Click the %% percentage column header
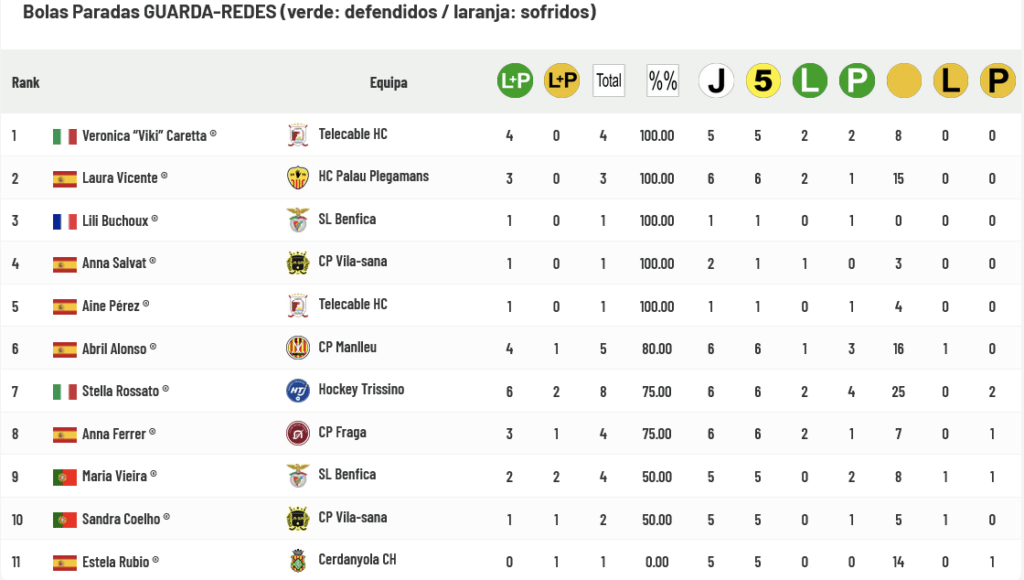 [x=662, y=81]
